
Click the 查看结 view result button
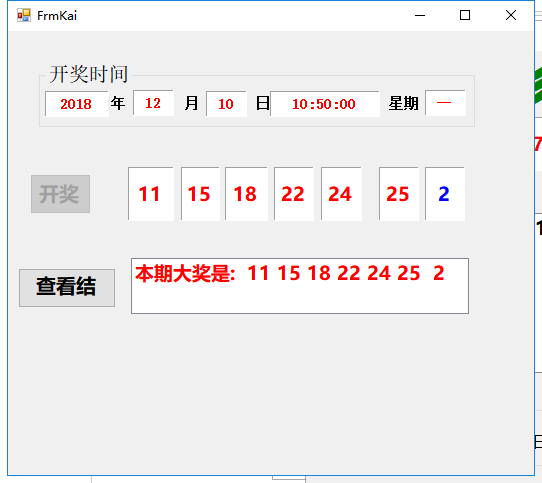[x=67, y=288]
